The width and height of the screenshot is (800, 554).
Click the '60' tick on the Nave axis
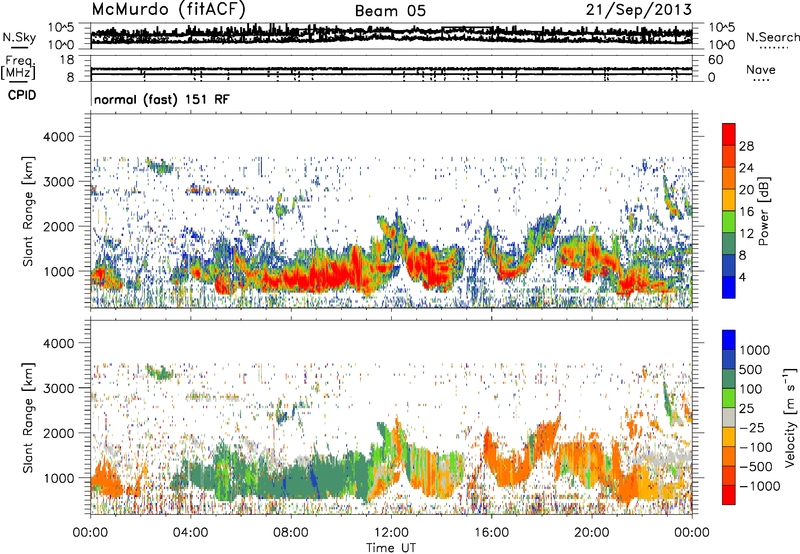click(x=715, y=60)
